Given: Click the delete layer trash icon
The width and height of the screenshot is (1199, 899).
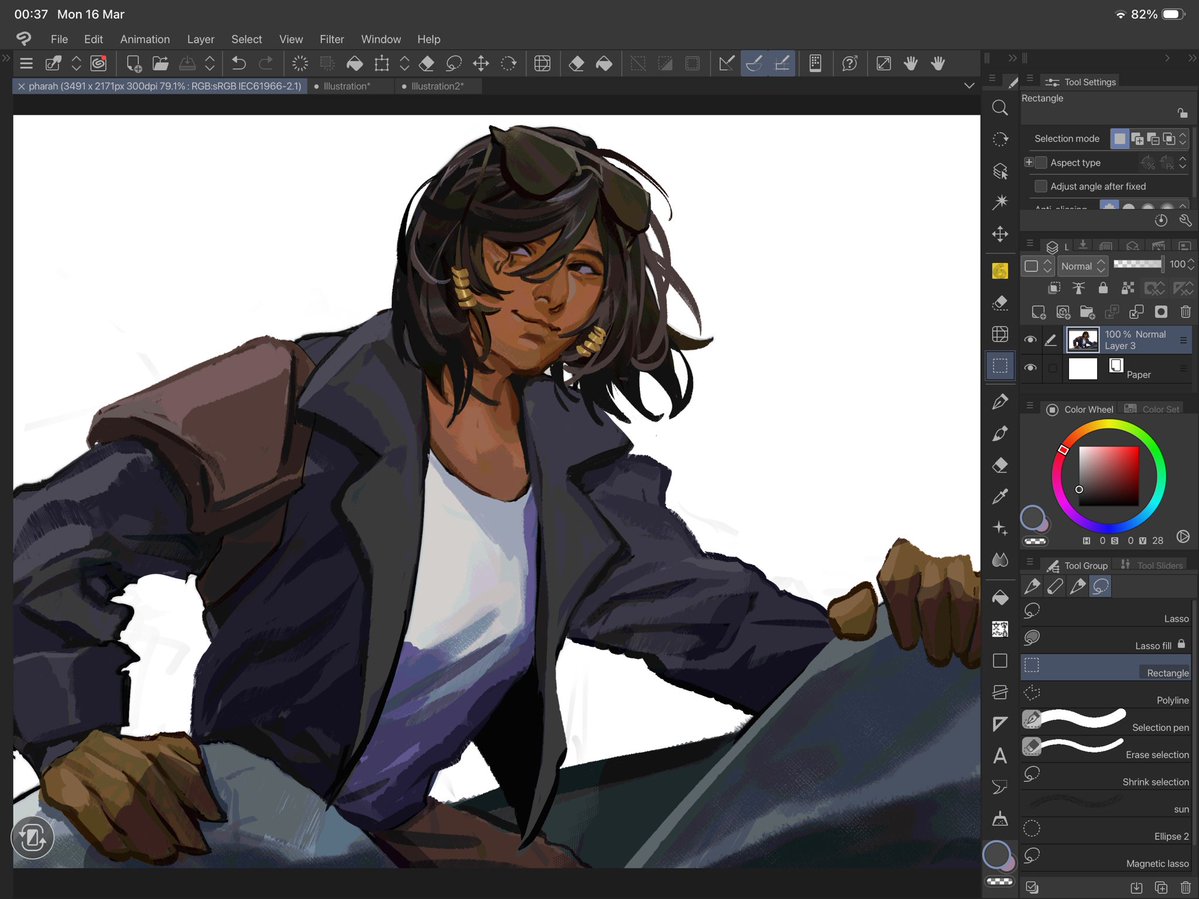Looking at the screenshot, I should 1185,311.
